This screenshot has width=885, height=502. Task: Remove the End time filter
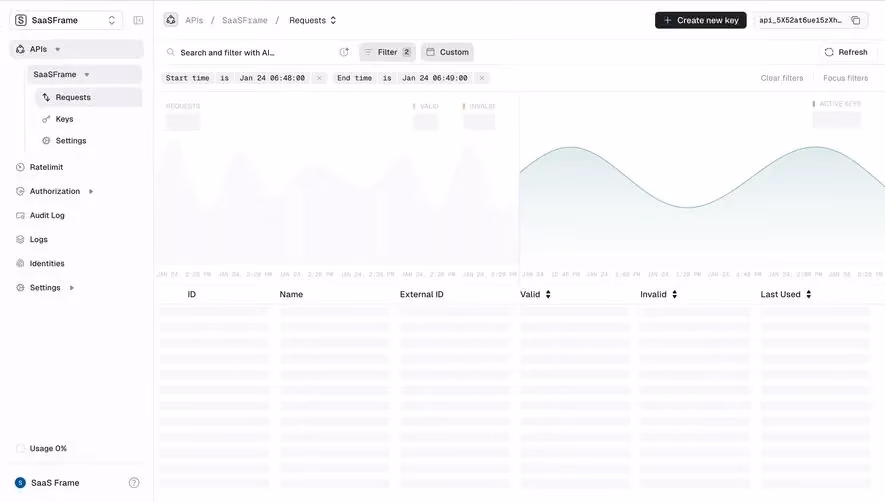(481, 78)
